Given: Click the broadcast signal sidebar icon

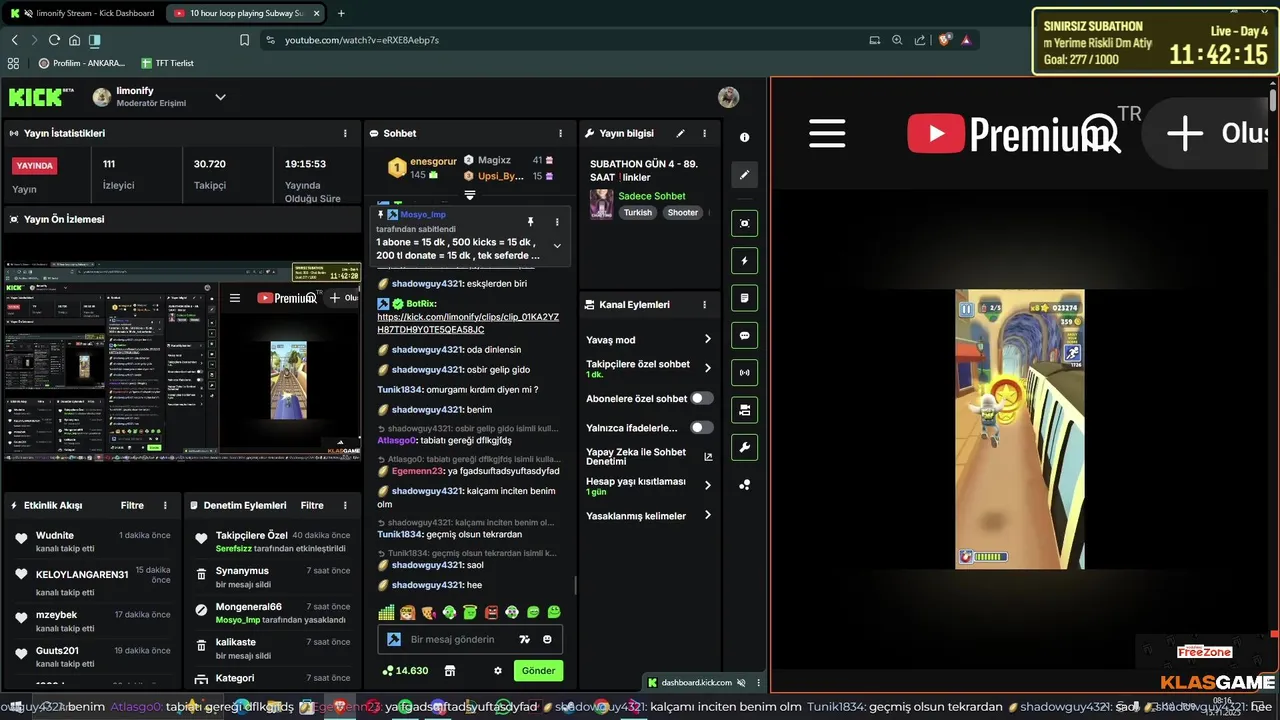Looking at the screenshot, I should pyautogui.click(x=744, y=373).
